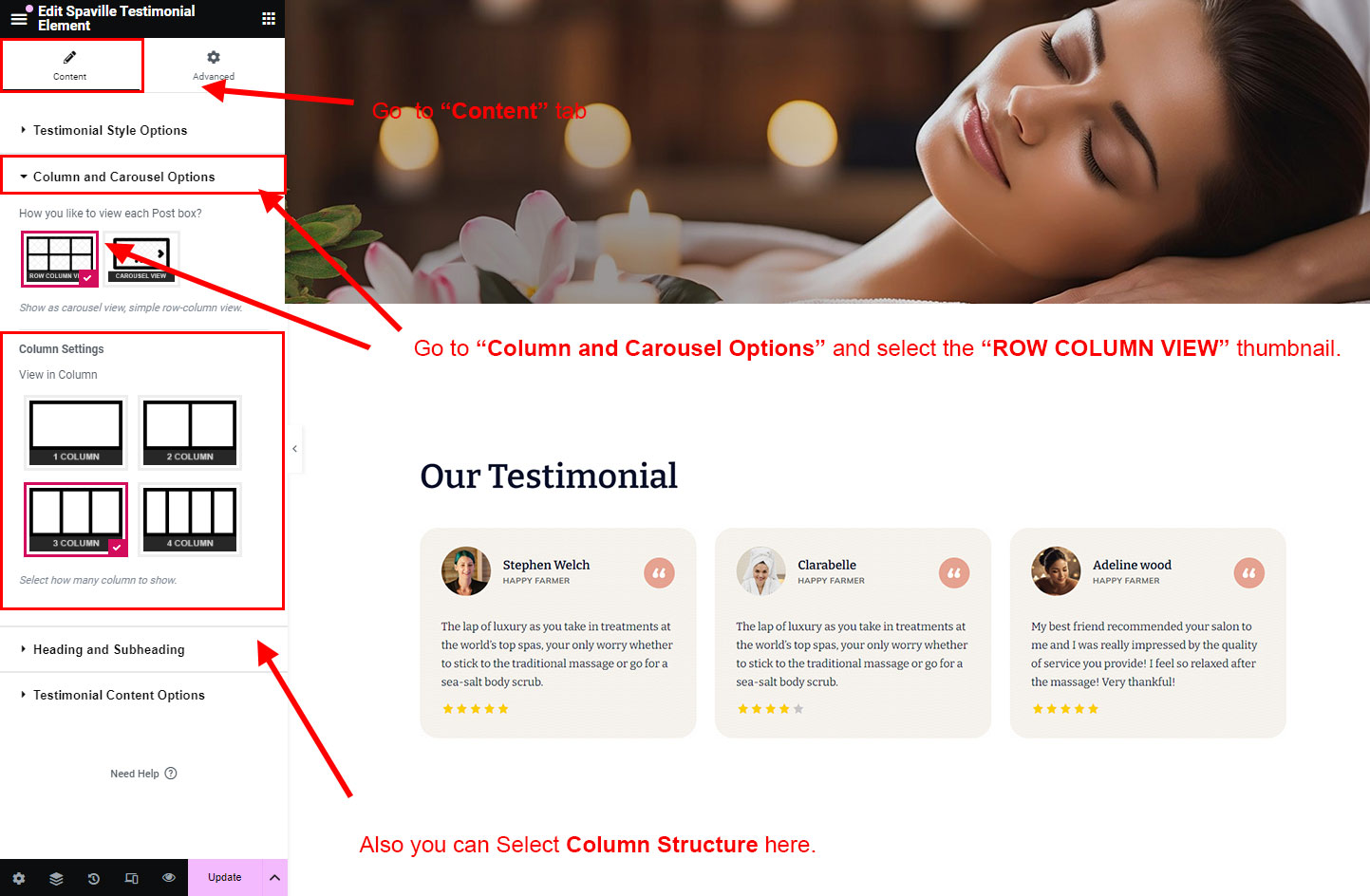1370x896 pixels.
Task: Open the History icon
Action: (93, 878)
